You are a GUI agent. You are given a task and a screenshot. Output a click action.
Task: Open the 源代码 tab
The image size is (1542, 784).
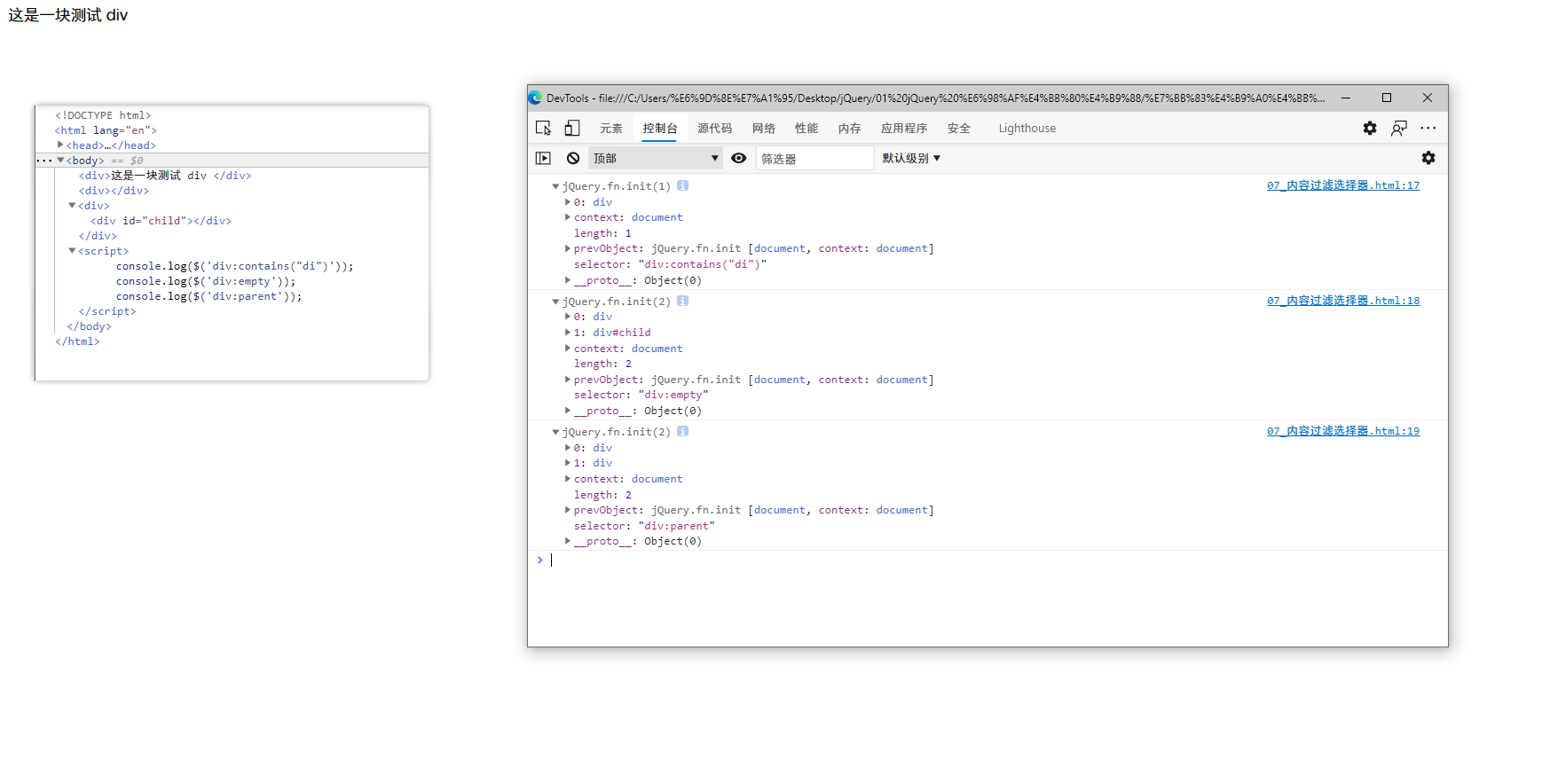715,129
